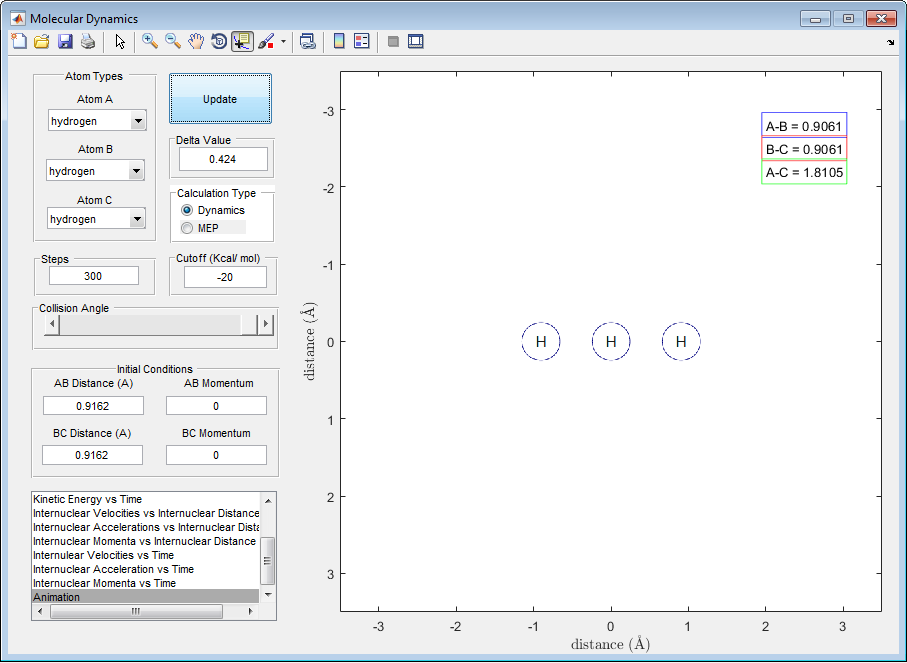Toggle the Data Cursor tool

pyautogui.click(x=242, y=41)
